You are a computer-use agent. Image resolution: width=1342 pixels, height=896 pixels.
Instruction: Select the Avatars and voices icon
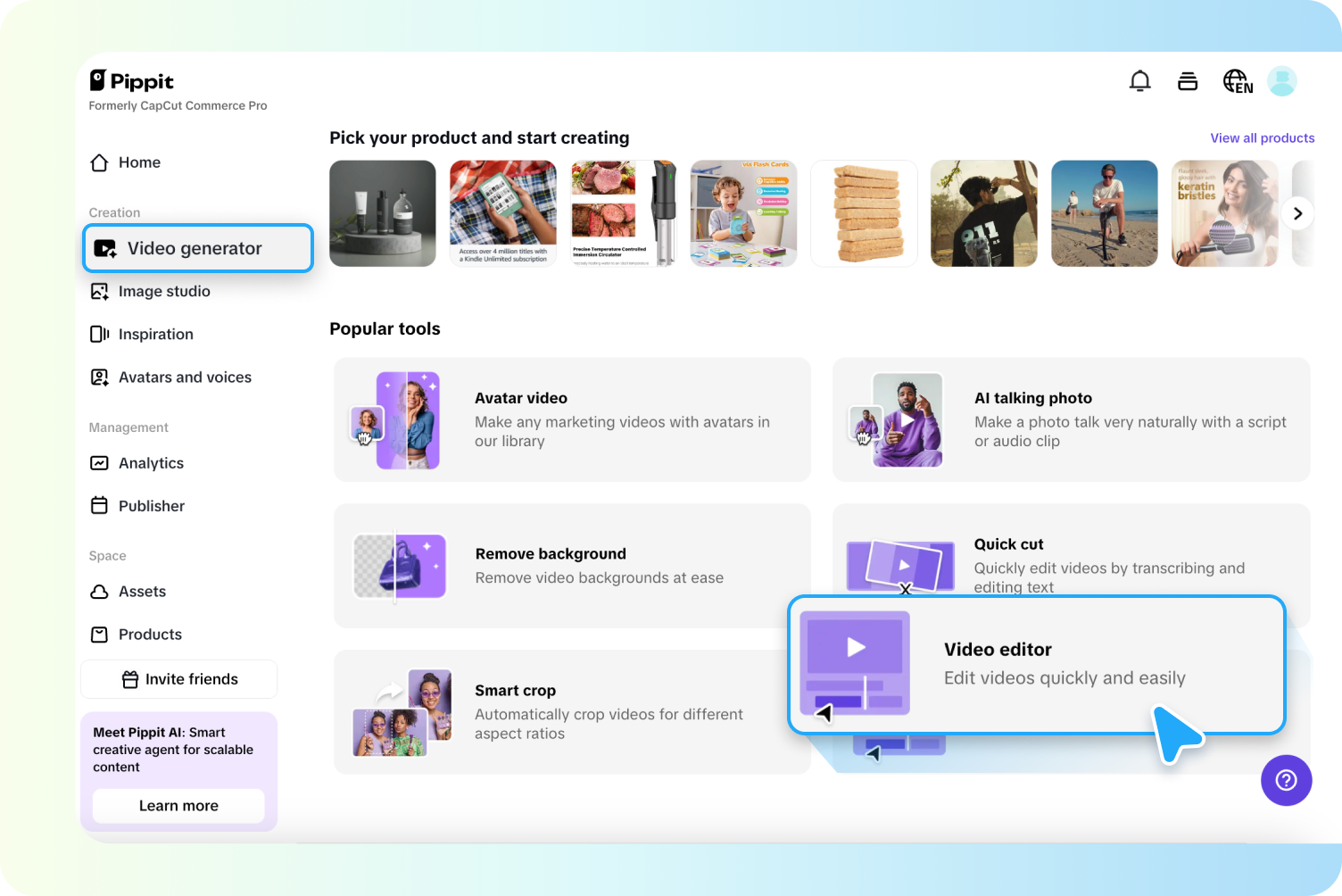tap(99, 377)
